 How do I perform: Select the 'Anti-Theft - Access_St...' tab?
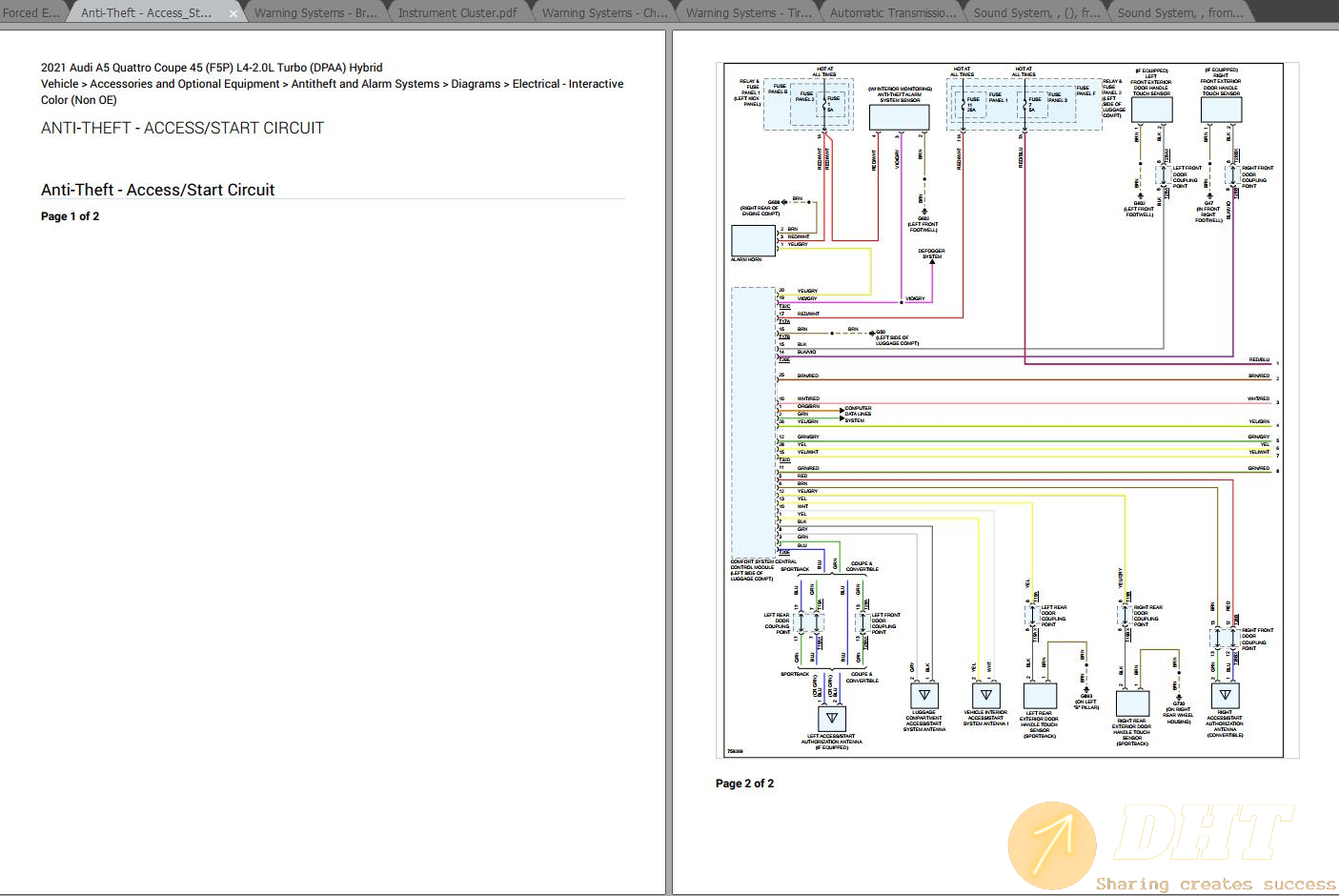click(x=147, y=12)
